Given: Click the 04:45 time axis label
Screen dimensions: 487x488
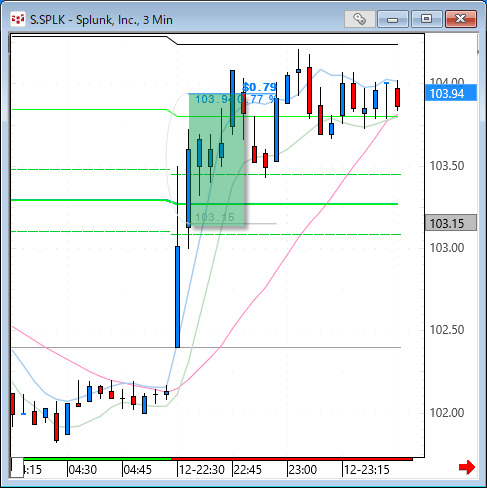Looking at the screenshot, I should (x=137, y=470).
